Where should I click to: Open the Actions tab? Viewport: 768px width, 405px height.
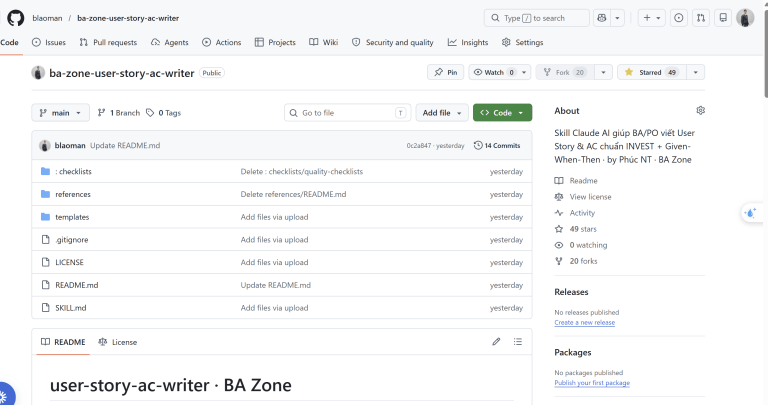point(221,43)
